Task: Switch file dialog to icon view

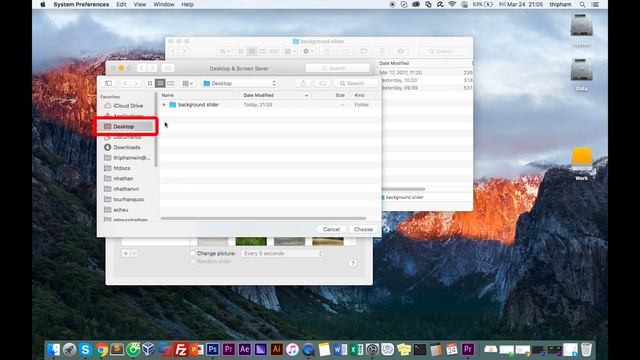Action: click(x=150, y=83)
